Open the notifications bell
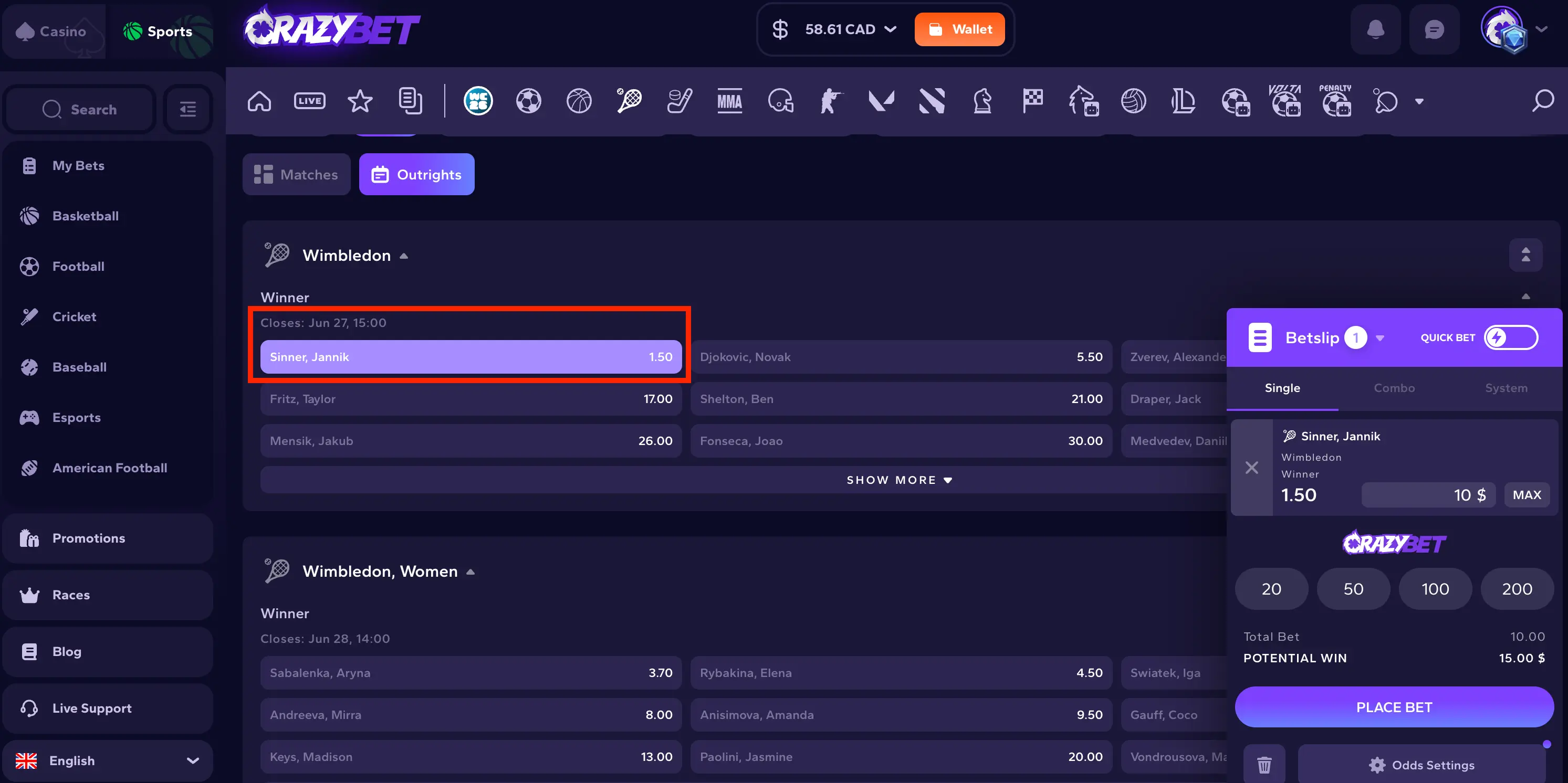The height and width of the screenshot is (783, 1568). coord(1376,29)
